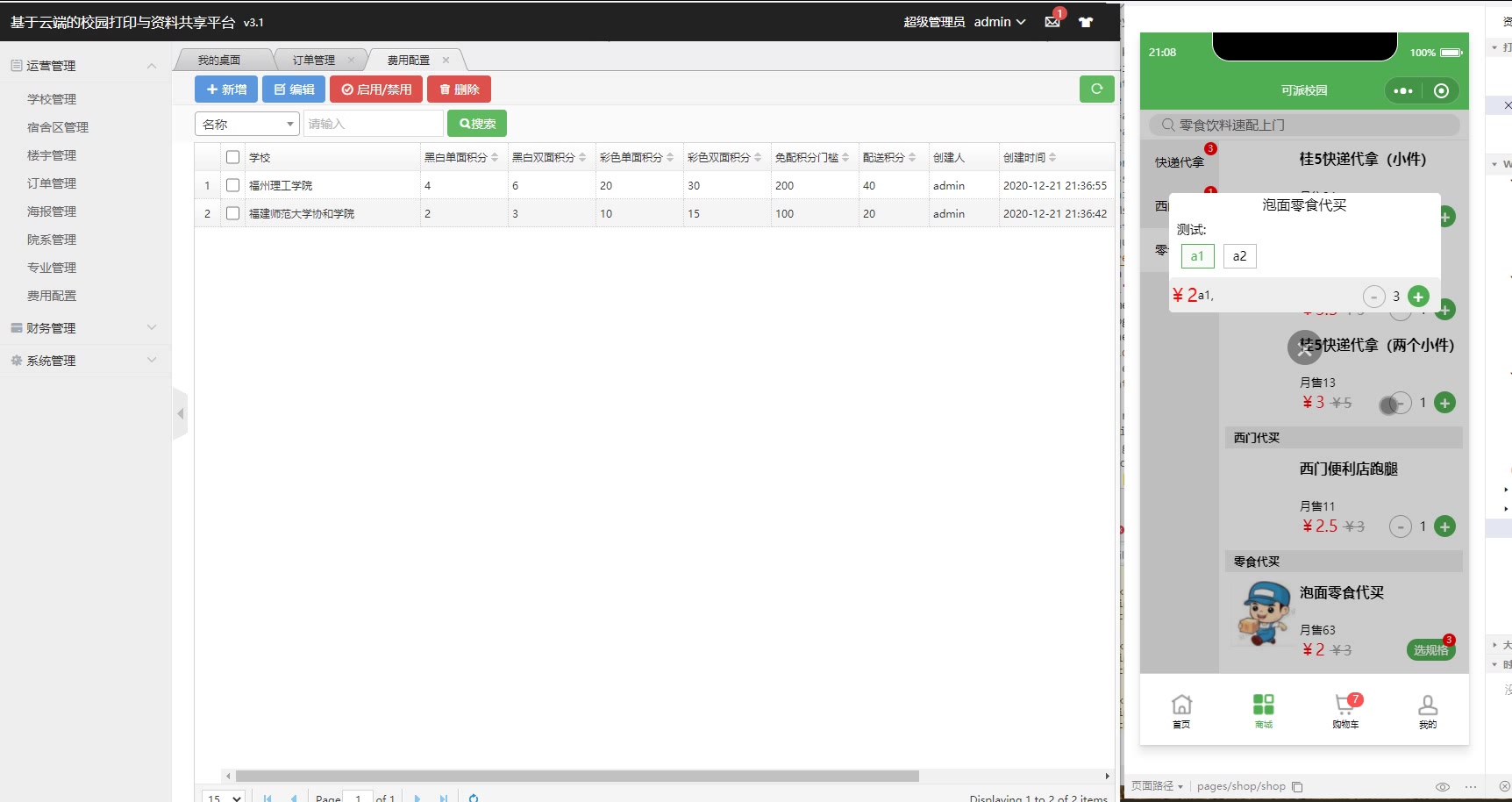Go to the previous page in pager
Screen dimensions: 1512x802
pyautogui.click(x=294, y=798)
